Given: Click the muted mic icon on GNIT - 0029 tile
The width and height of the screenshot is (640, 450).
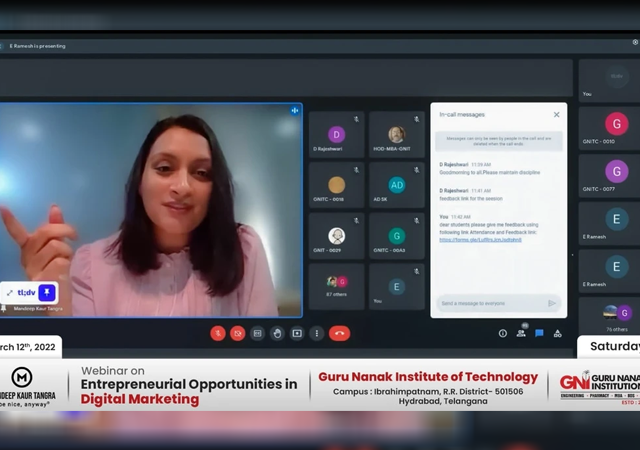Looking at the screenshot, I should point(356,221).
